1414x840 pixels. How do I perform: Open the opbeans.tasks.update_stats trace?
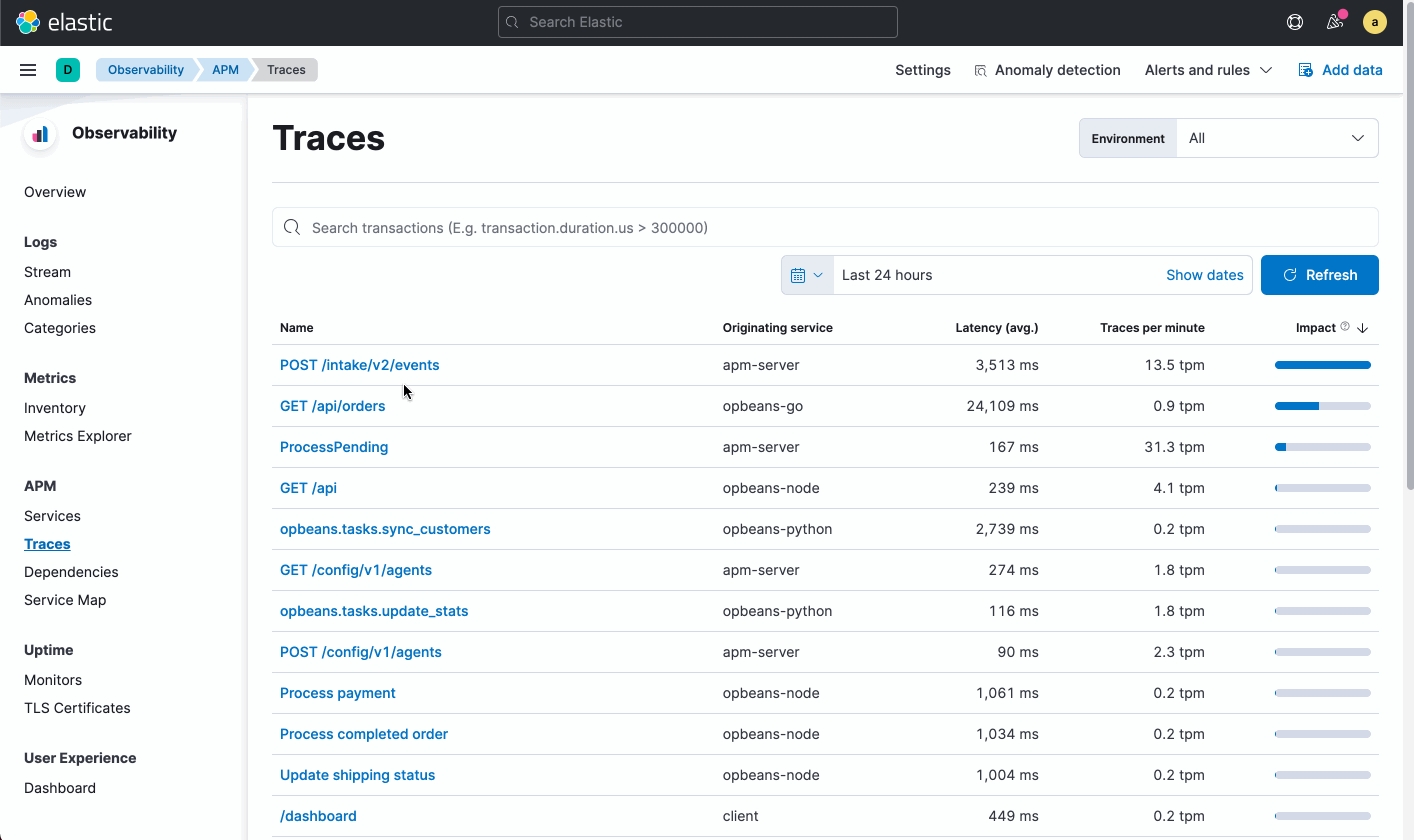[374, 611]
